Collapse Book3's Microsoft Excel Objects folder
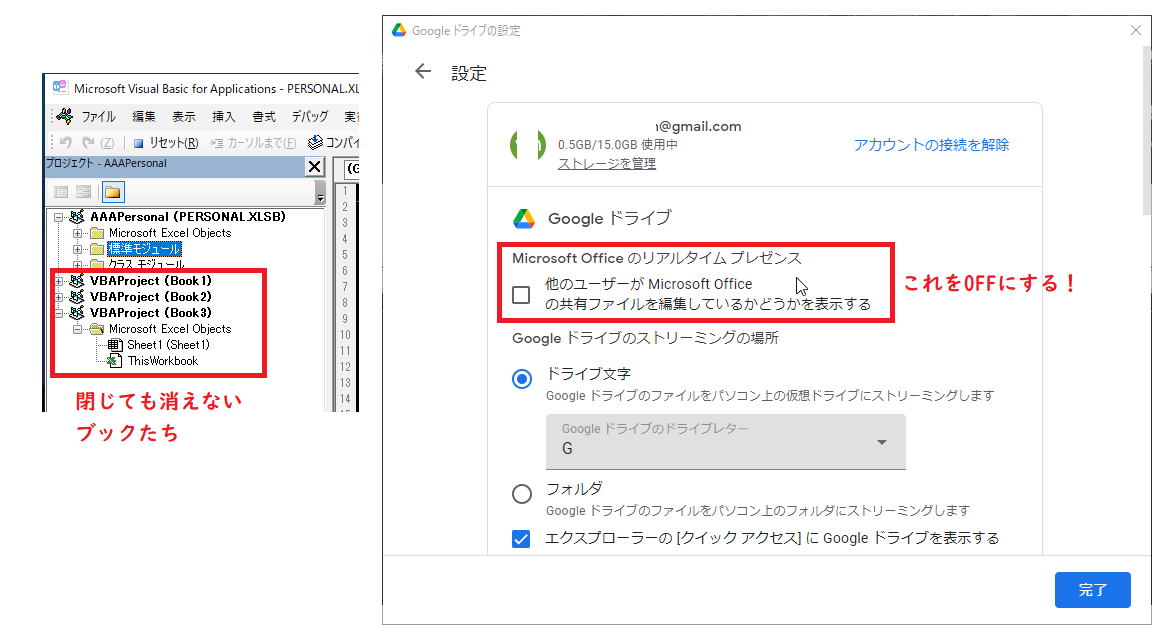 pyautogui.click(x=77, y=329)
